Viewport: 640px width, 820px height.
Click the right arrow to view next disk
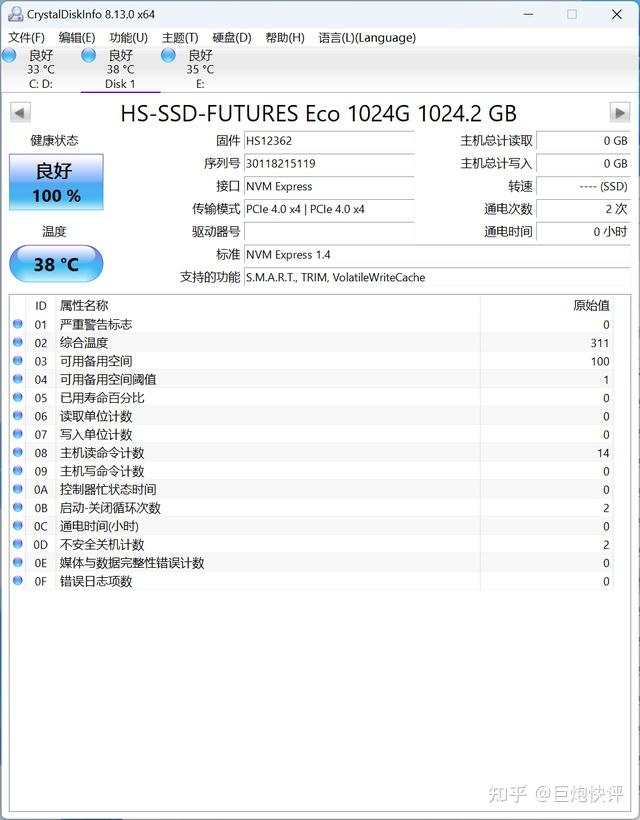point(621,112)
